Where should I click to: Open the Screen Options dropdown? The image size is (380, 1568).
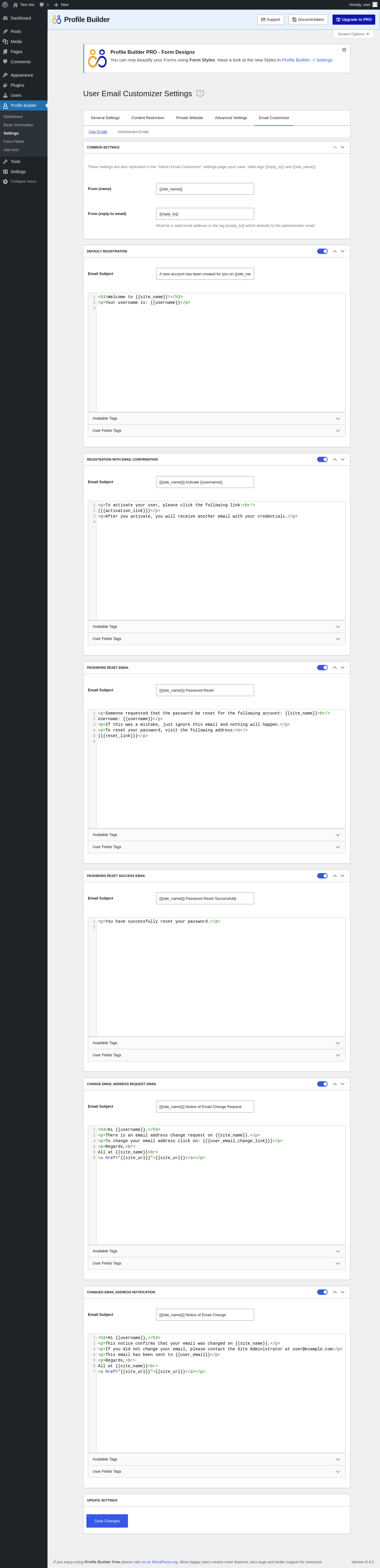click(x=353, y=34)
